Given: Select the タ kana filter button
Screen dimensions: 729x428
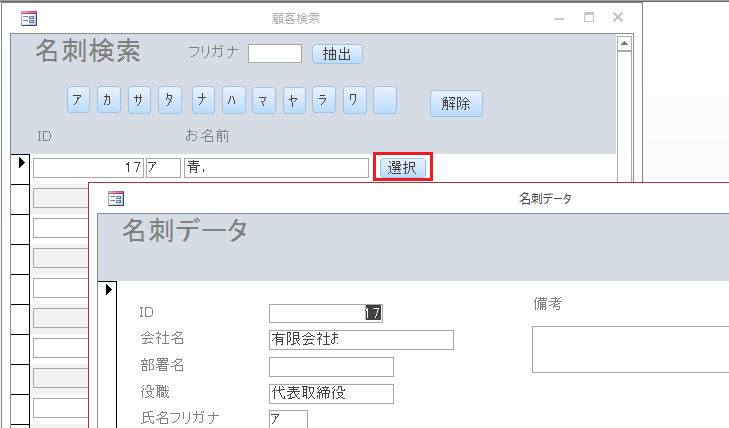Looking at the screenshot, I should point(172,100).
